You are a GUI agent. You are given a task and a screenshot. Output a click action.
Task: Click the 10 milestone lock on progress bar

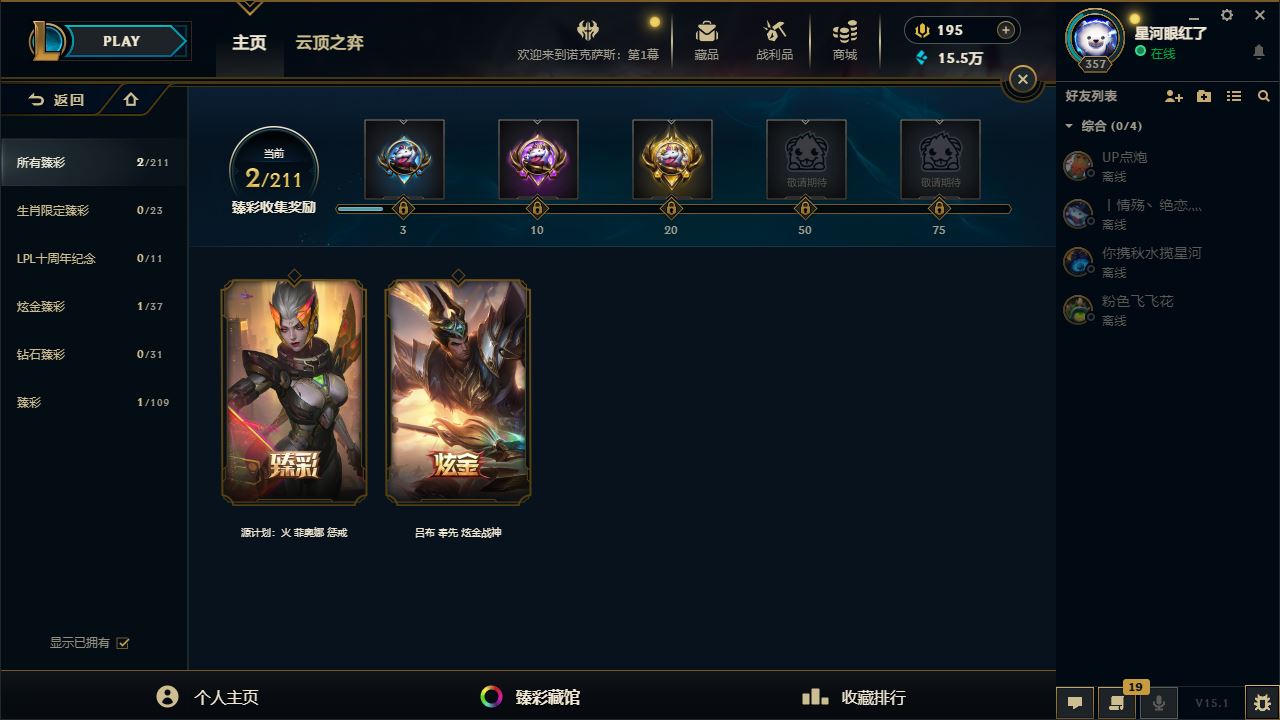coord(537,209)
